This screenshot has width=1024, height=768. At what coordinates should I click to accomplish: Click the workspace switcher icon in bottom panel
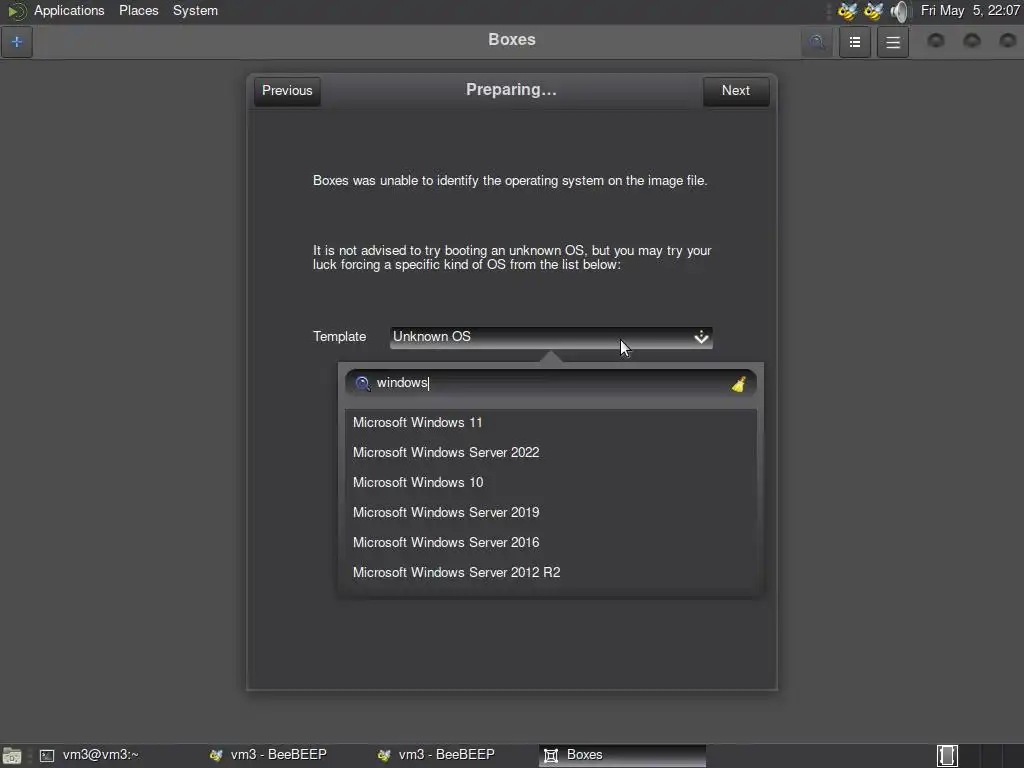(947, 756)
